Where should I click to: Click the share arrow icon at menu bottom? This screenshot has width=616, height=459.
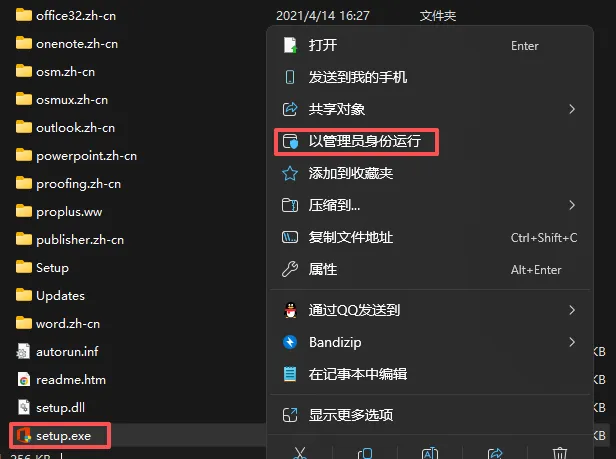495,453
